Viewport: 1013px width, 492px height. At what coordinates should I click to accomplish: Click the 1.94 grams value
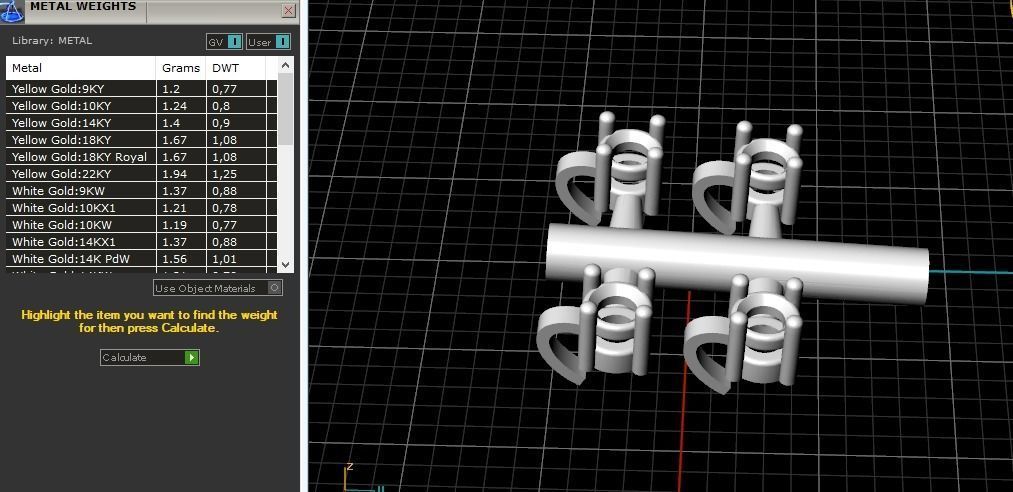(x=174, y=174)
